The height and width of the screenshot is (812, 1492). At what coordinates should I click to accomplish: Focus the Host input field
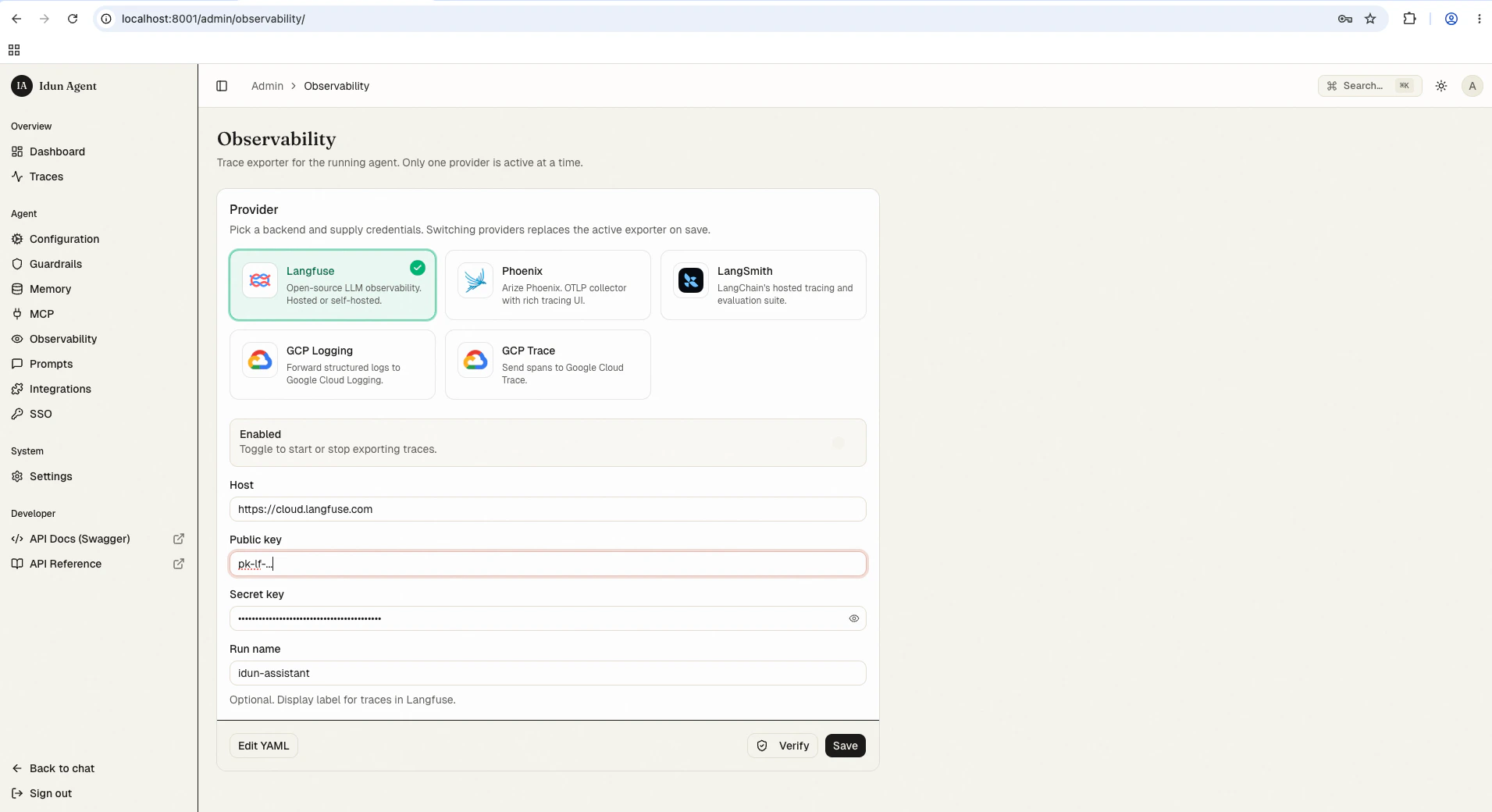[548, 509]
